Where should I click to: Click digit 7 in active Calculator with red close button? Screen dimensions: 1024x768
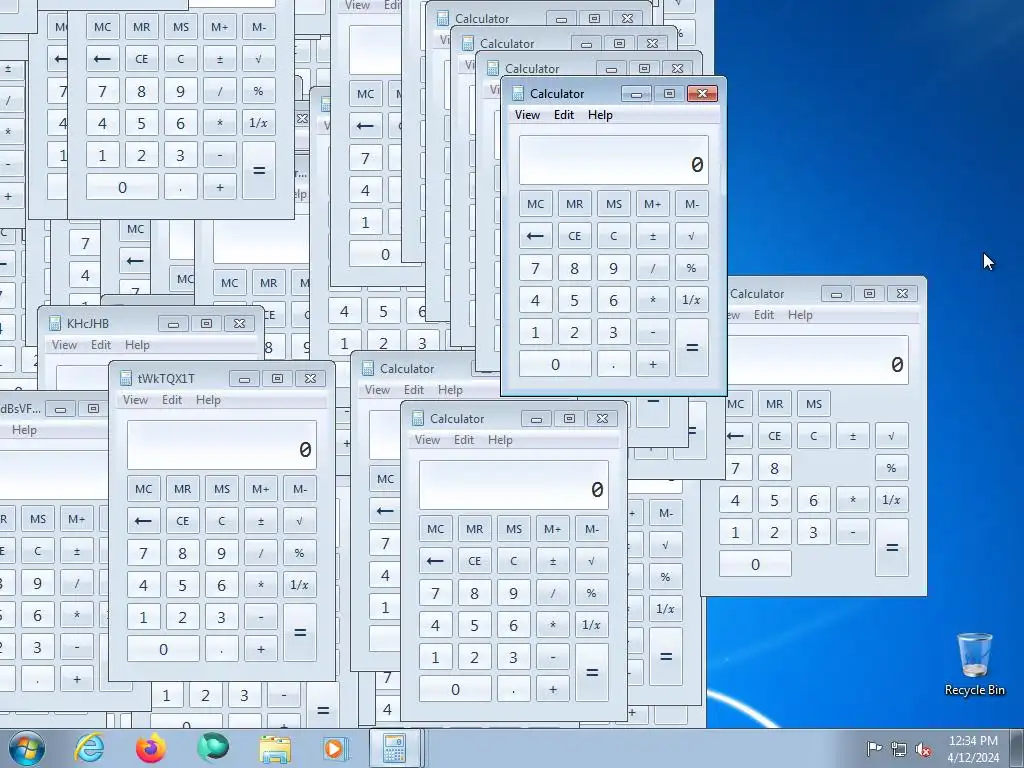[x=536, y=268]
